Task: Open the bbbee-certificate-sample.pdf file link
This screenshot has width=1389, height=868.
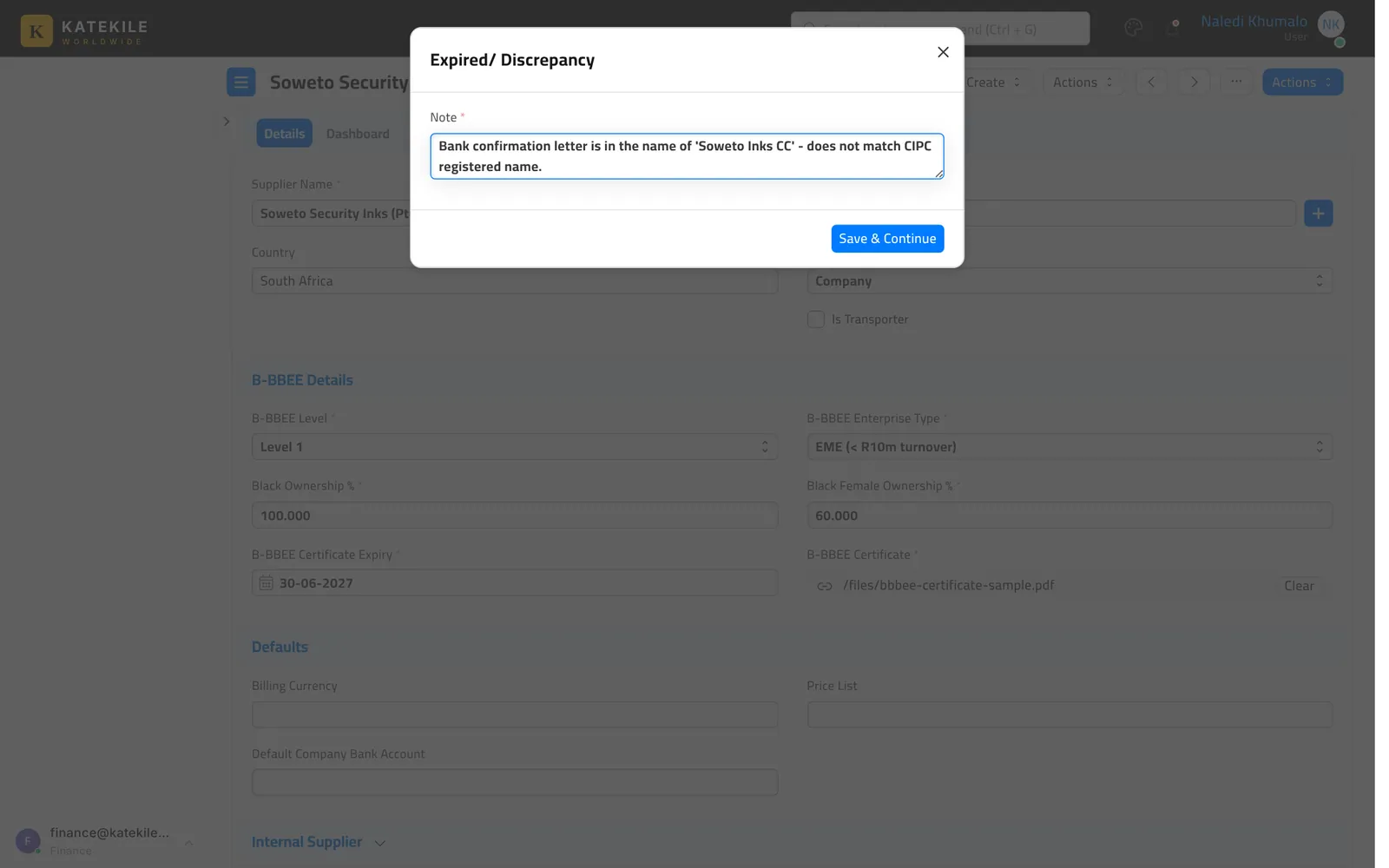Action: [x=949, y=586]
